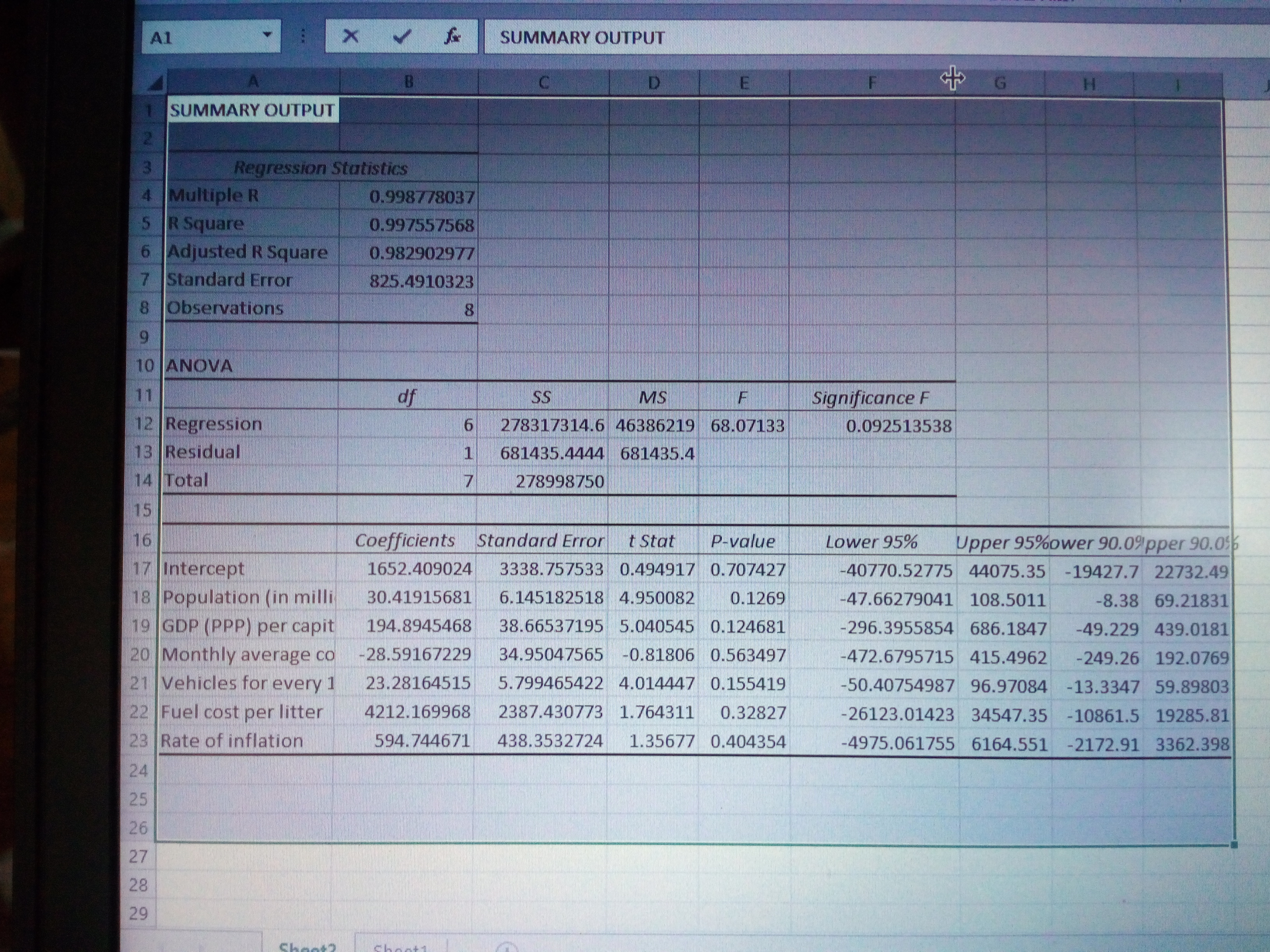Select Standard Error value 825.4910323

422,281
